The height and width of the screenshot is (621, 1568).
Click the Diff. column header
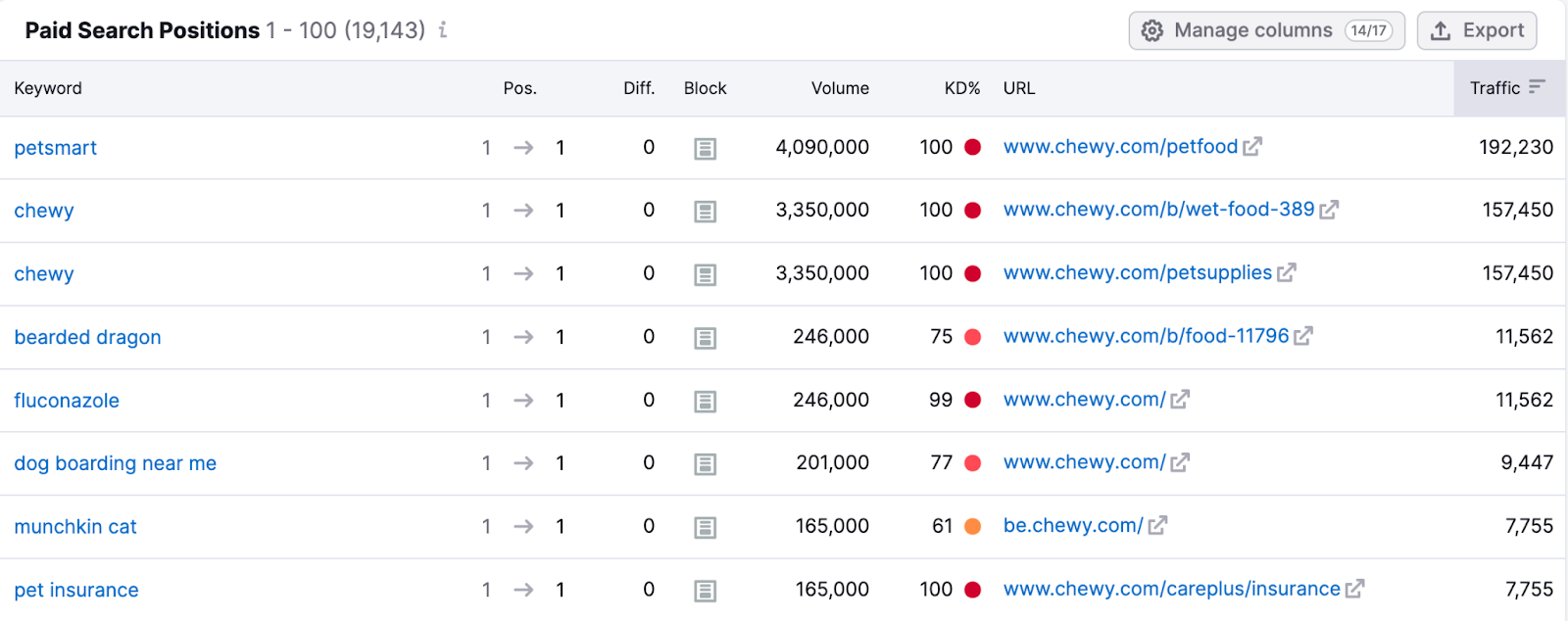pos(639,88)
